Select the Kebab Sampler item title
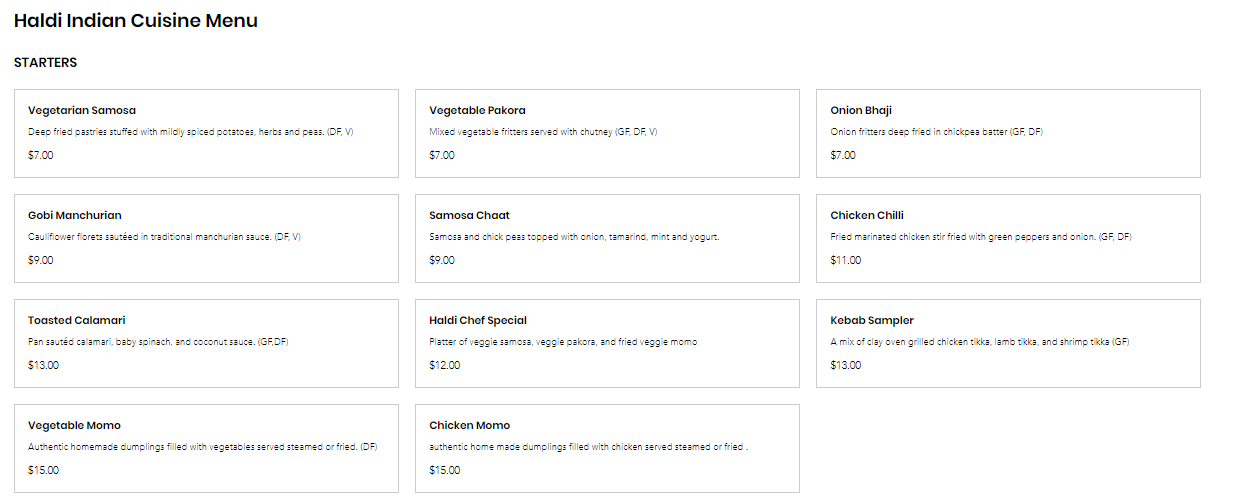1259x500 pixels. click(x=872, y=320)
